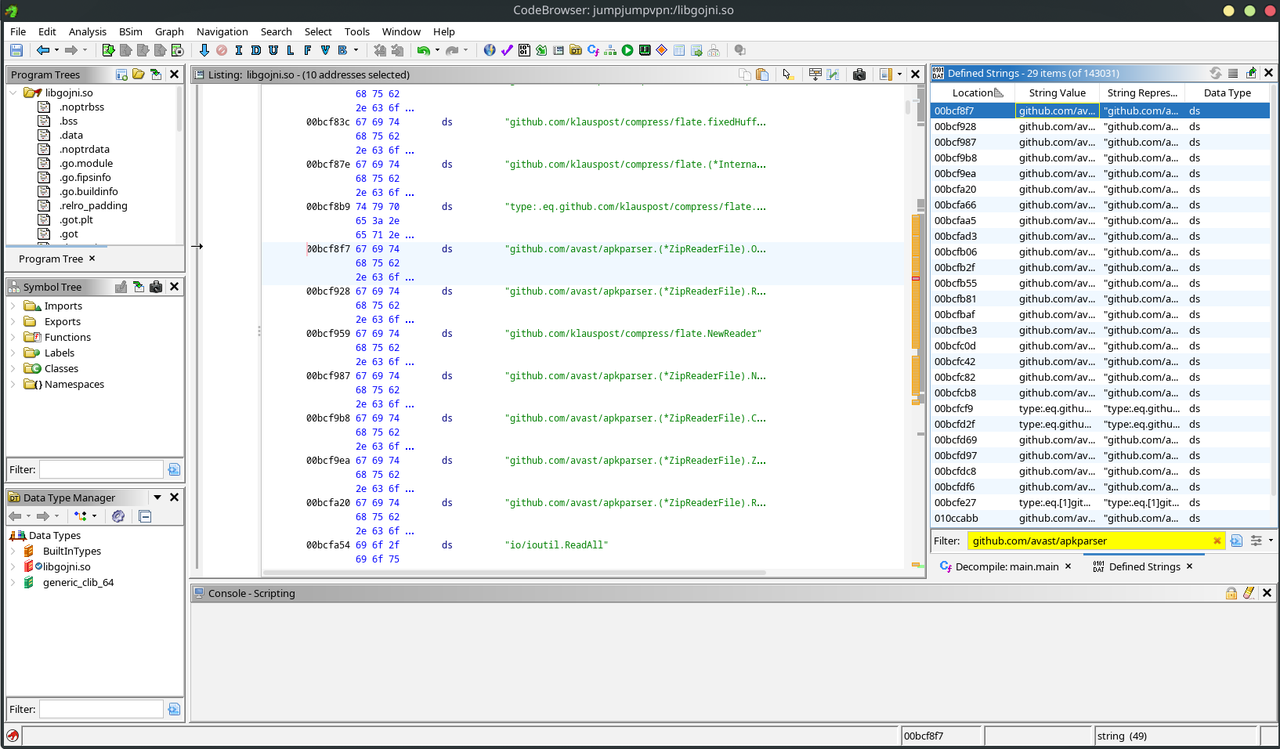Expand BuiltInTypes in Data Type Manager

tap(13, 551)
